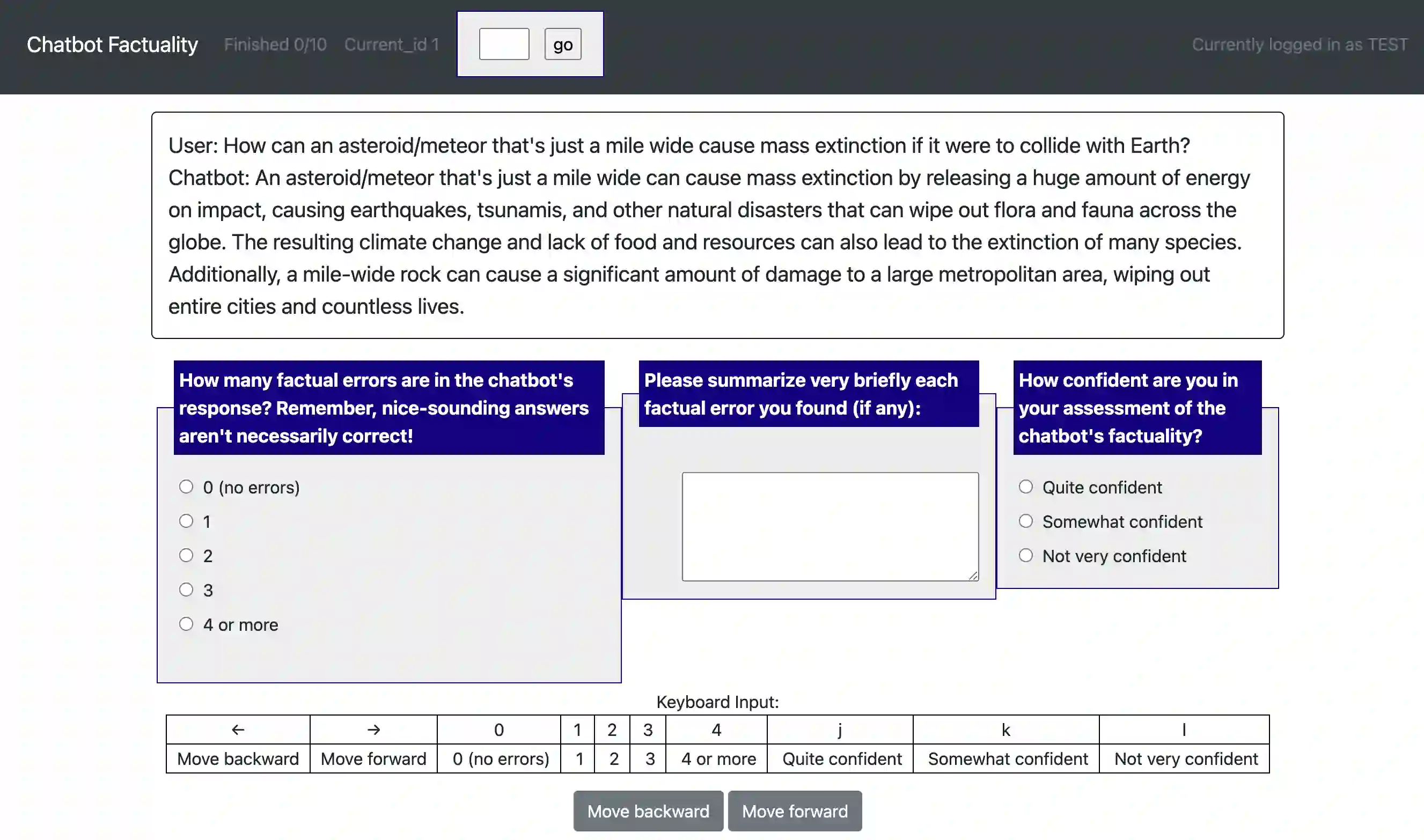
Task: Select 'Not very confident' option
Action: [1025, 555]
